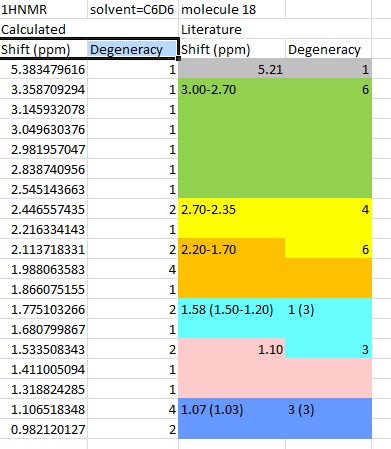Click the calculated shift 5.383479616 cell
Viewport: 391px width, 449px height.
[44, 69]
